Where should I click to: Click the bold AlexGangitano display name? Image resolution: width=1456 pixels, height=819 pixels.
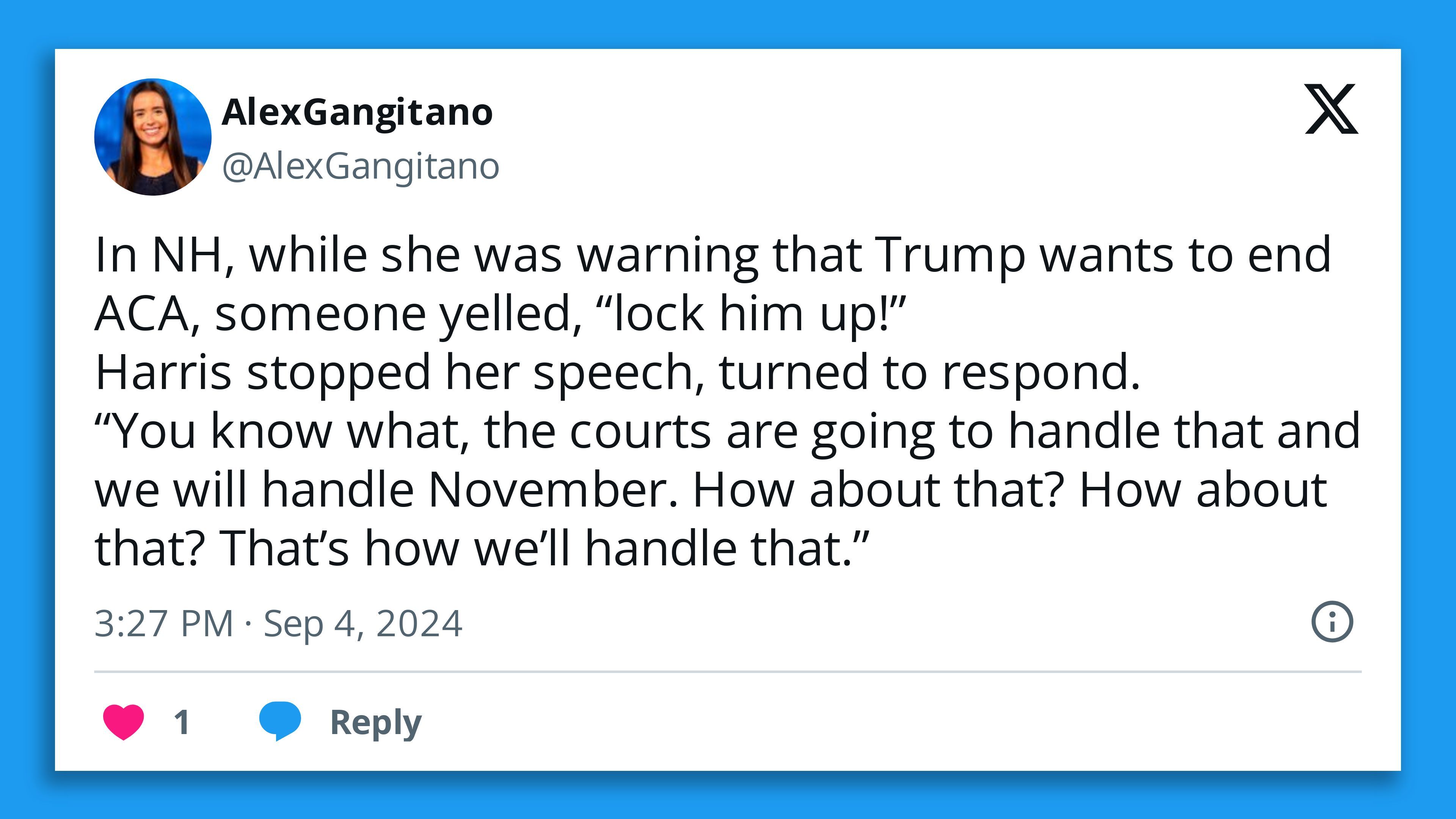pyautogui.click(x=357, y=113)
